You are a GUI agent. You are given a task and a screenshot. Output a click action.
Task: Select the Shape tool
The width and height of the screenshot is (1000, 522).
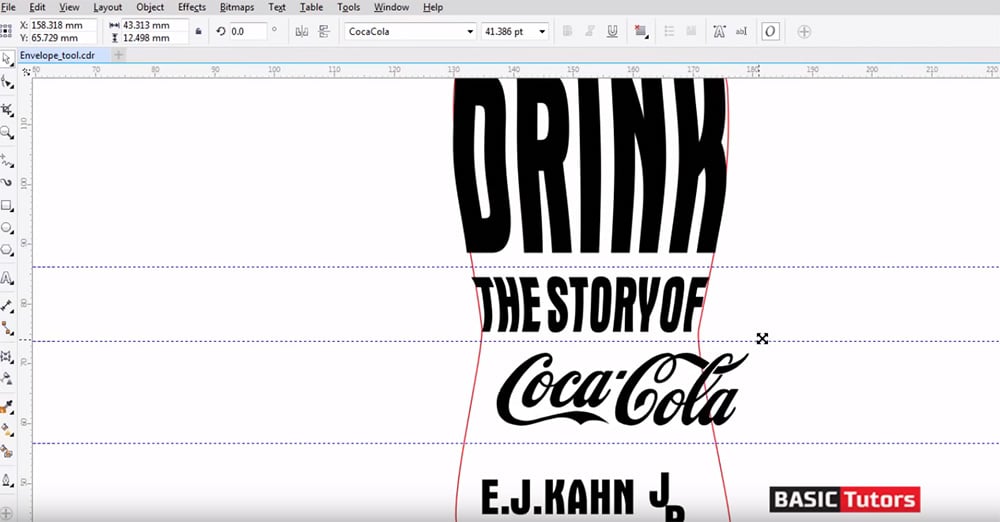point(7,82)
